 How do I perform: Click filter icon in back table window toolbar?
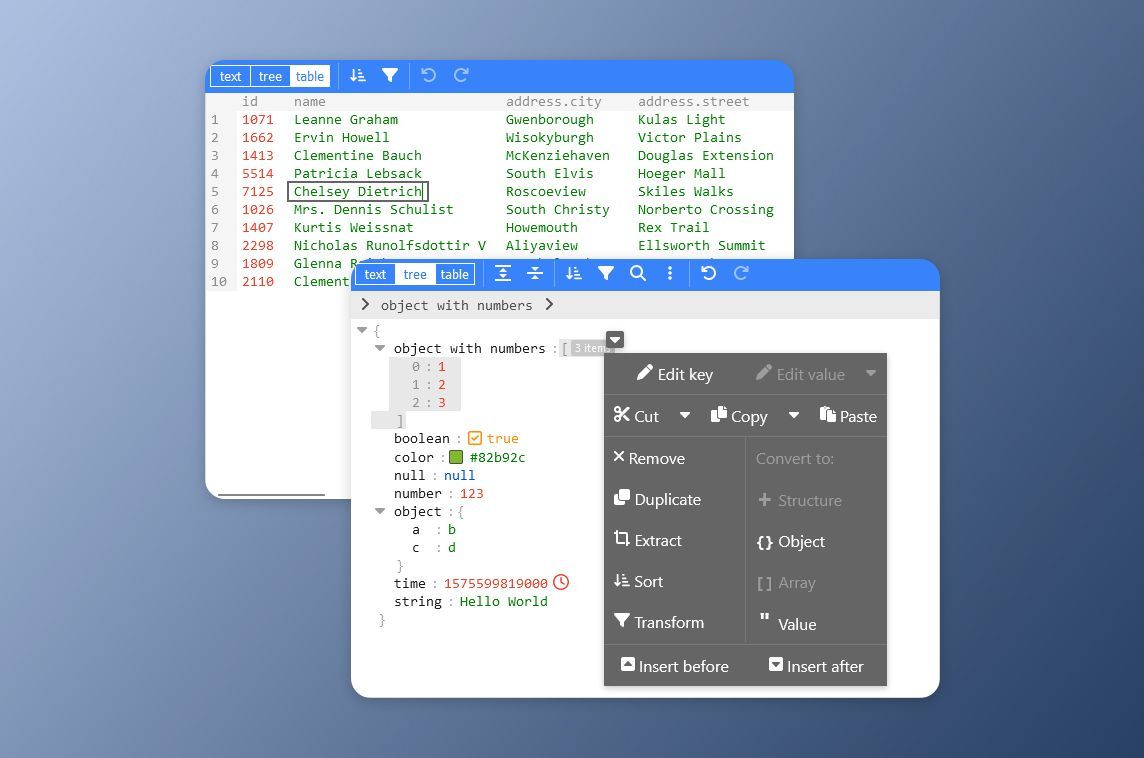pos(390,75)
